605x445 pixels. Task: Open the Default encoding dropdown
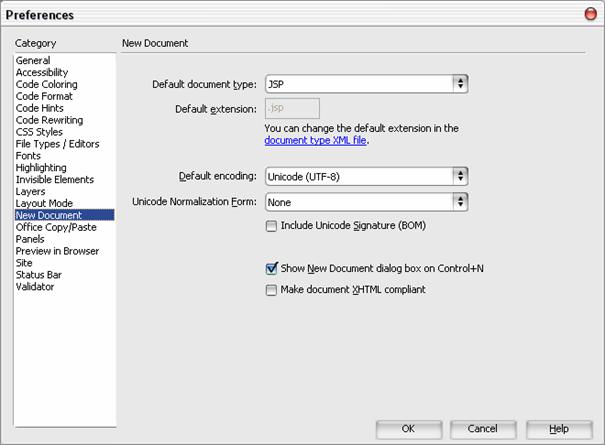[x=367, y=176]
